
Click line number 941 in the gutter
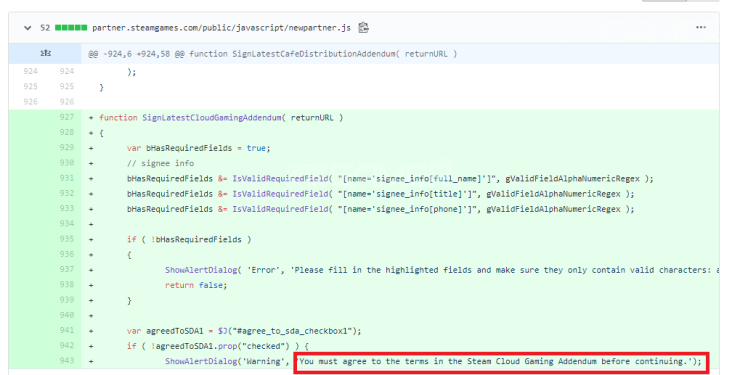point(67,330)
